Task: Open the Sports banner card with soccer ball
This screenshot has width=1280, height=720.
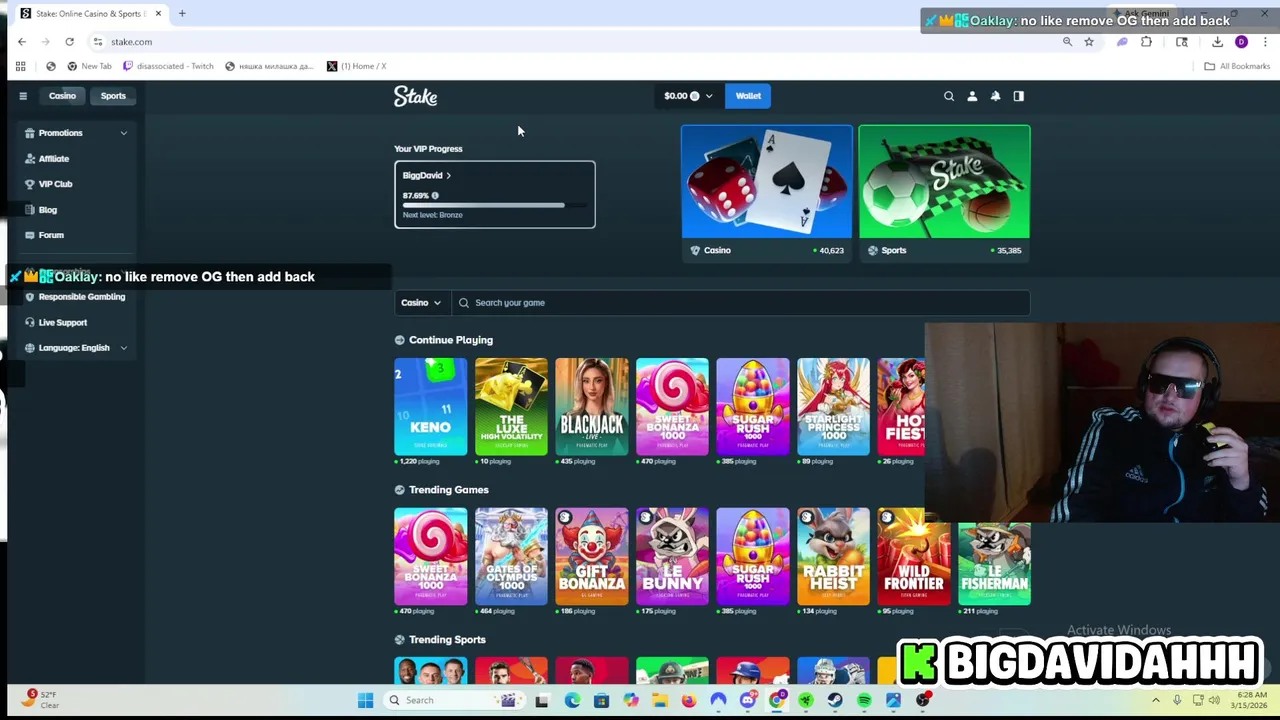Action: (944, 192)
